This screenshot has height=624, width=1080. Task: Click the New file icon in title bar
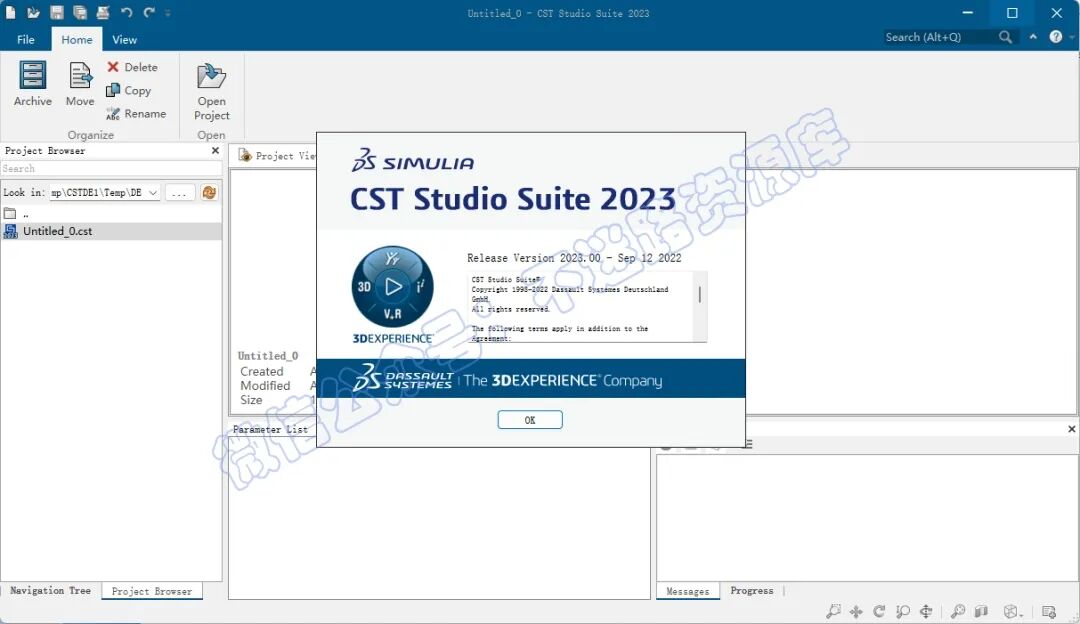click(10, 12)
